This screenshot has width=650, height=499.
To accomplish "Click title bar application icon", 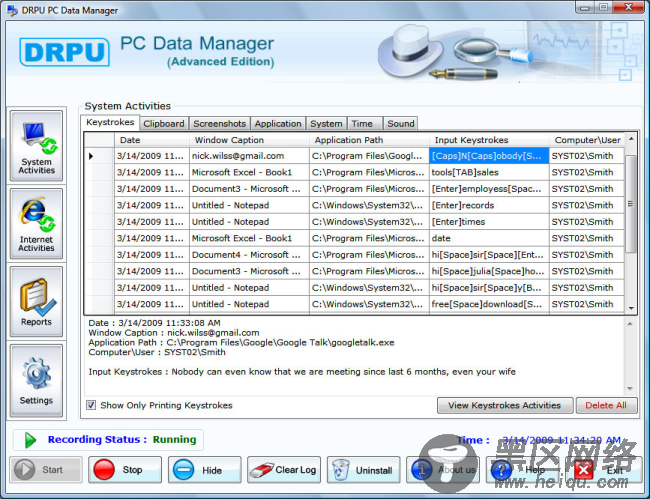I will [12, 10].
